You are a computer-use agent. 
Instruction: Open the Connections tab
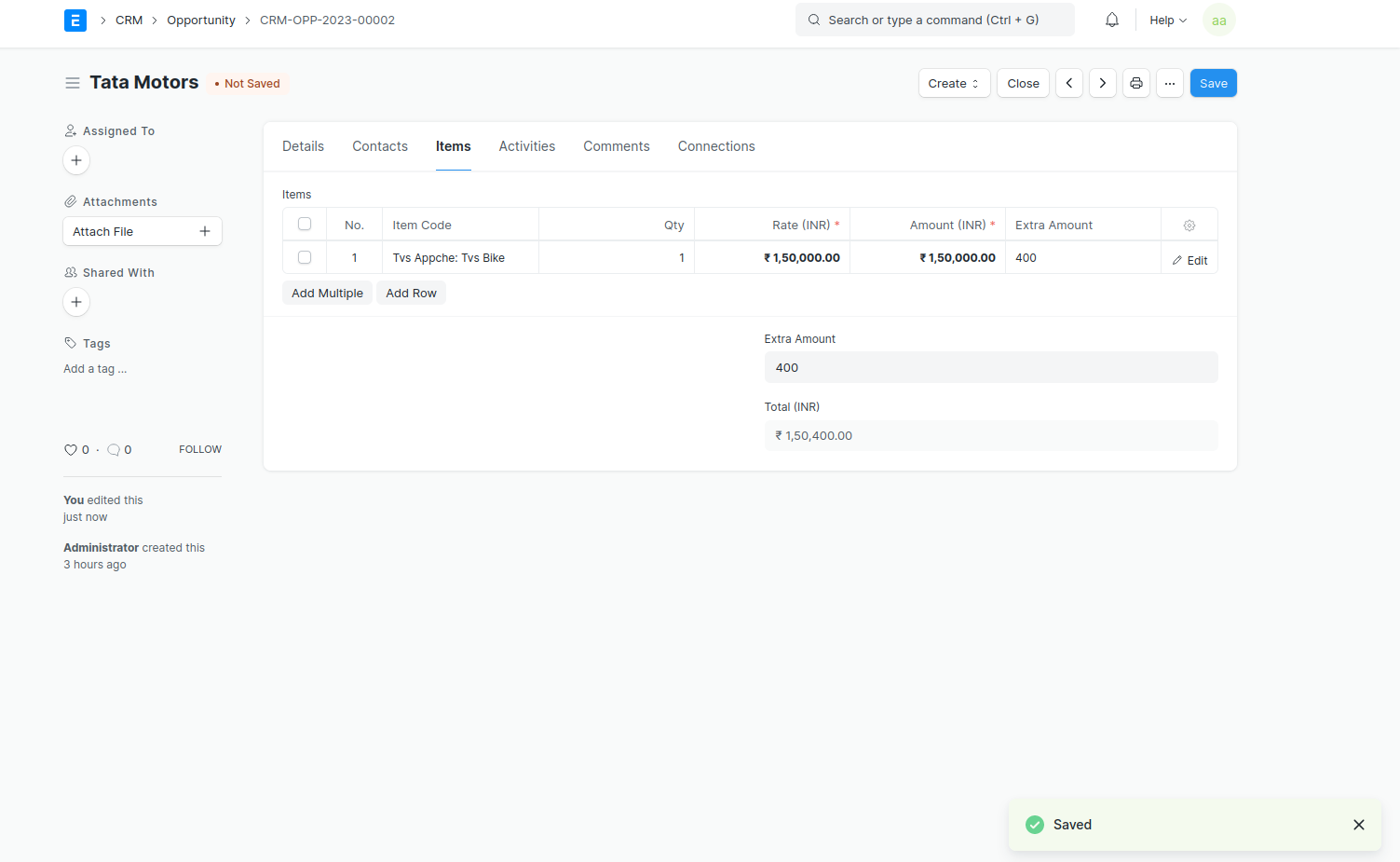716,146
